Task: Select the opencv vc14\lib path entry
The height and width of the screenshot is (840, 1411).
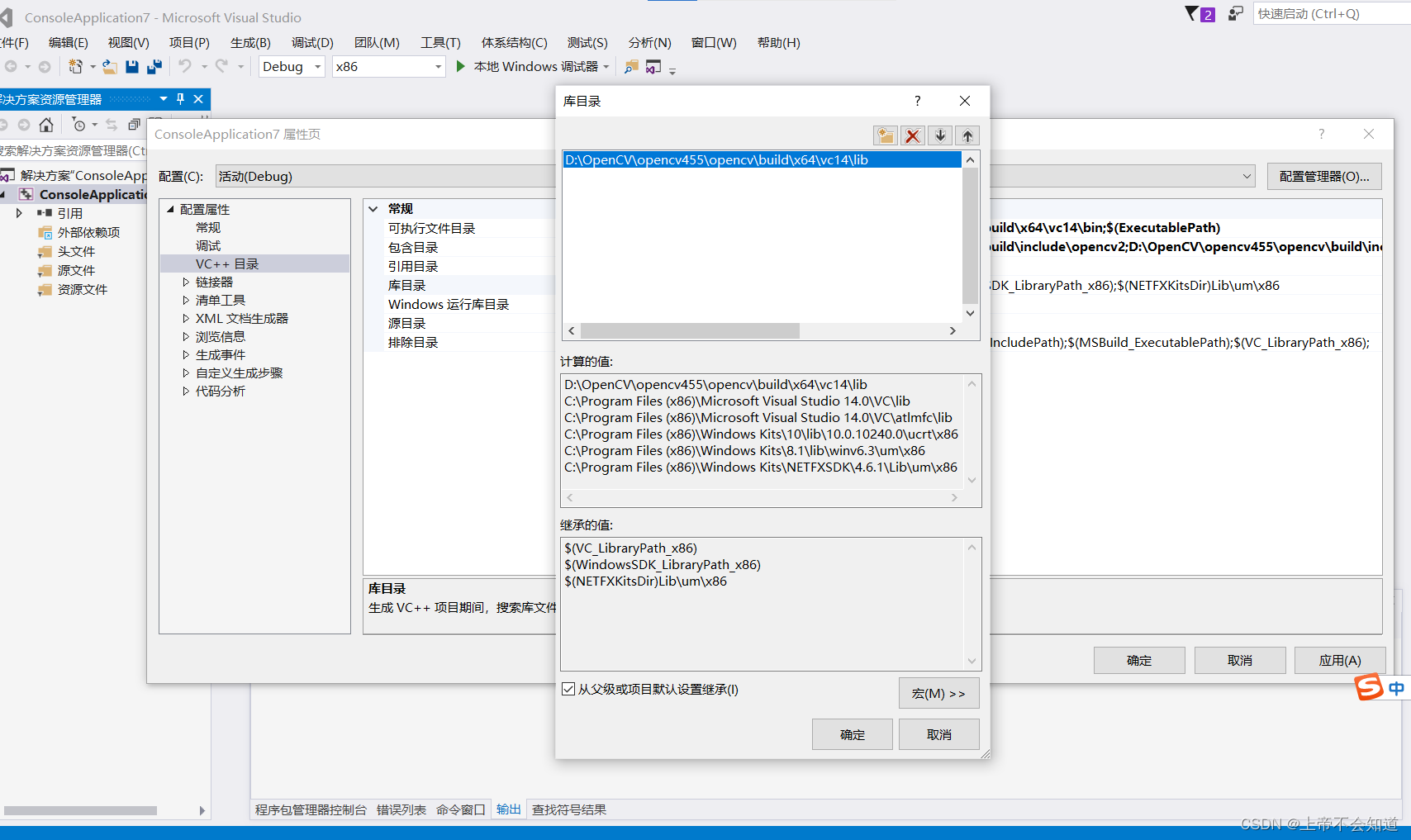Action: tap(762, 159)
